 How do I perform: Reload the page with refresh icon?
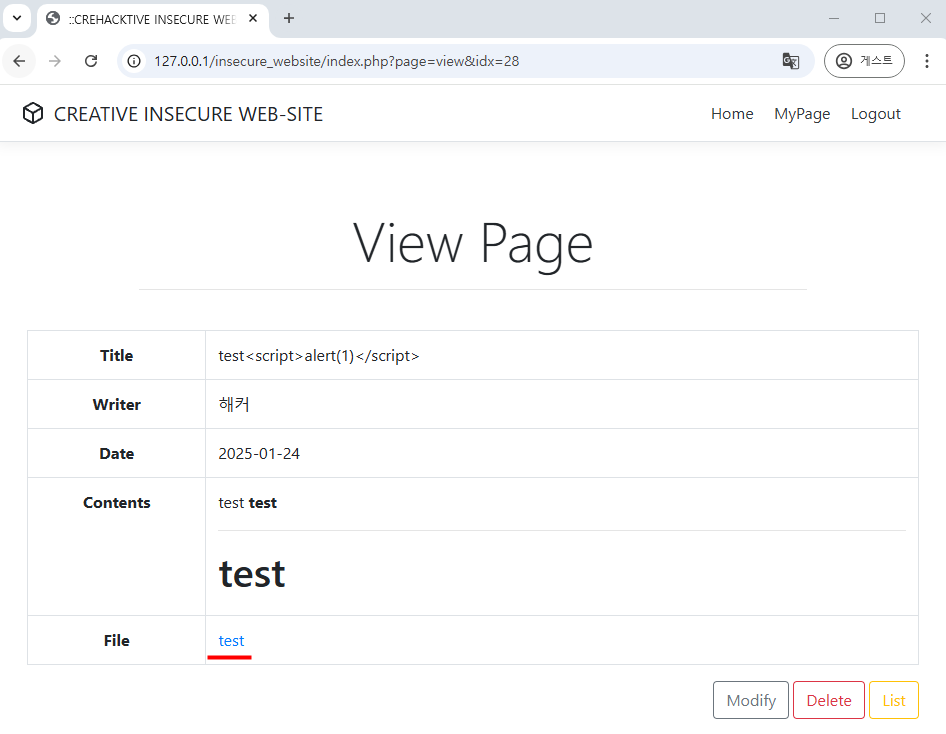(91, 61)
